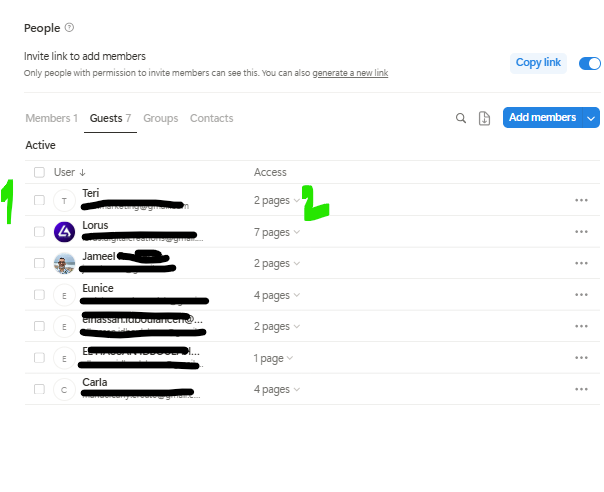The image size is (604, 492).
Task: Check the select-all users checkbox
Action: (39, 172)
